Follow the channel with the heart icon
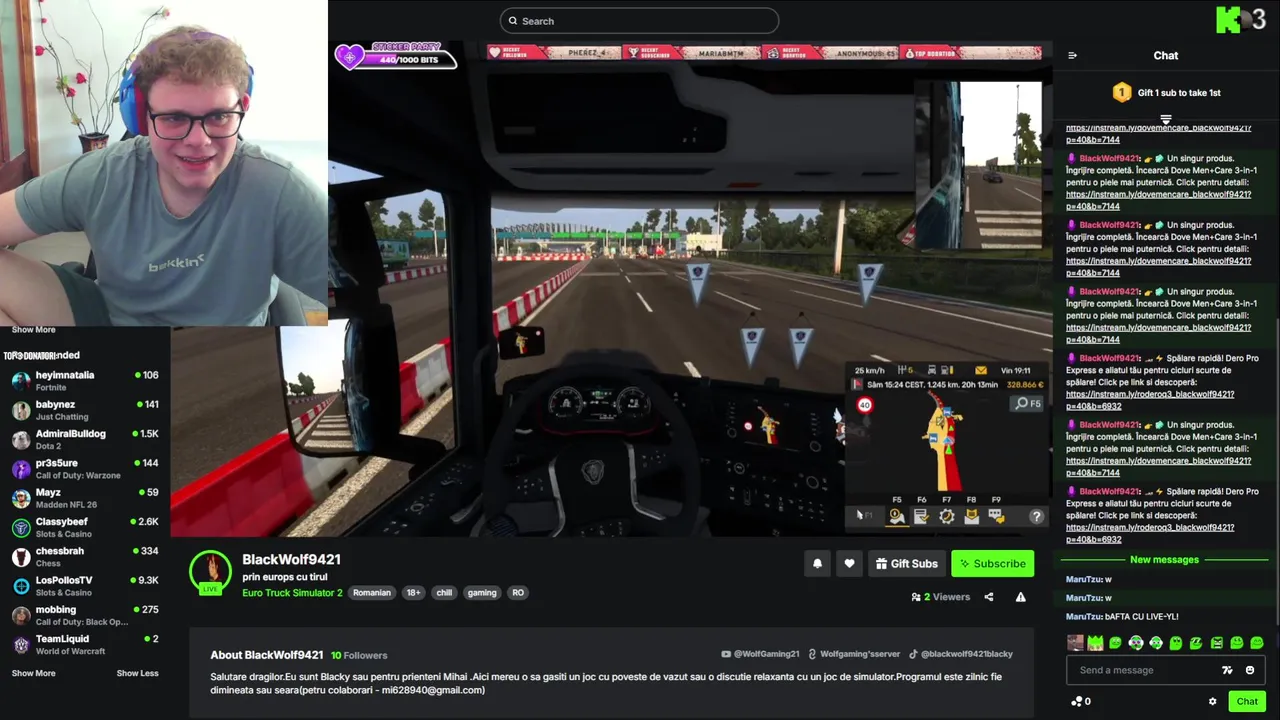Screen dimensions: 1280x720 click(x=849, y=564)
